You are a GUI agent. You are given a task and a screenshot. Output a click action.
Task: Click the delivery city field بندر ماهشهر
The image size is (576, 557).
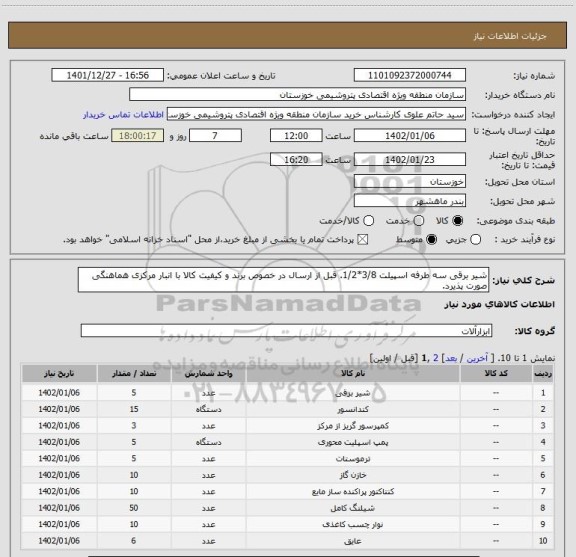(410, 201)
